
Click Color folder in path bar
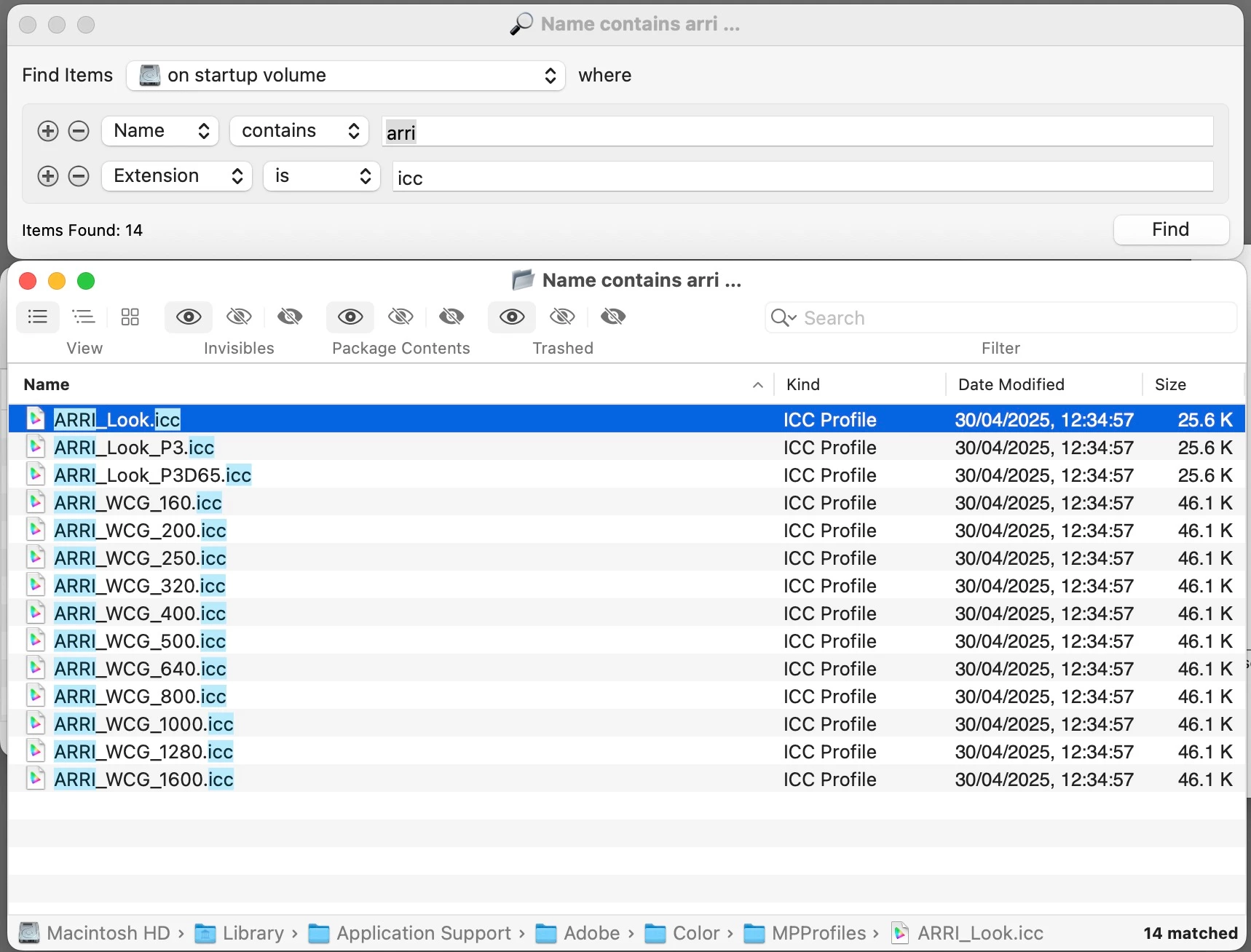pyautogui.click(x=682, y=933)
